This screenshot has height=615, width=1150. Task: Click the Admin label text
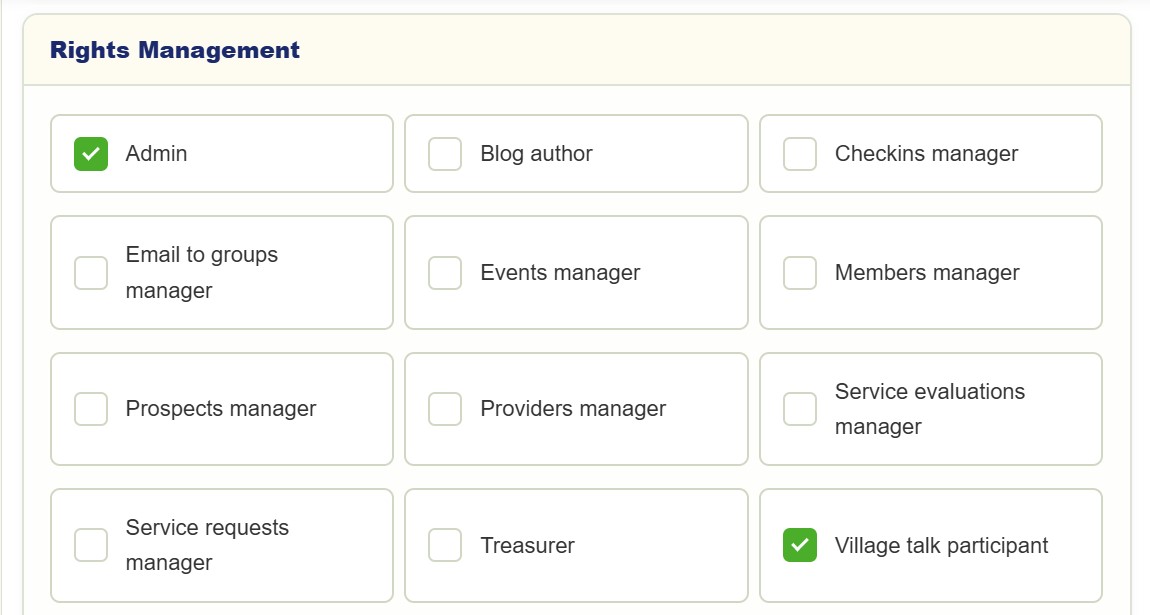coord(156,154)
